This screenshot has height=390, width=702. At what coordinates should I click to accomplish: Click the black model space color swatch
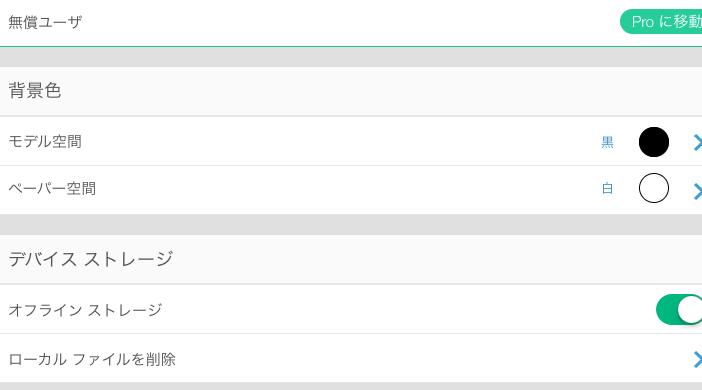[654, 142]
